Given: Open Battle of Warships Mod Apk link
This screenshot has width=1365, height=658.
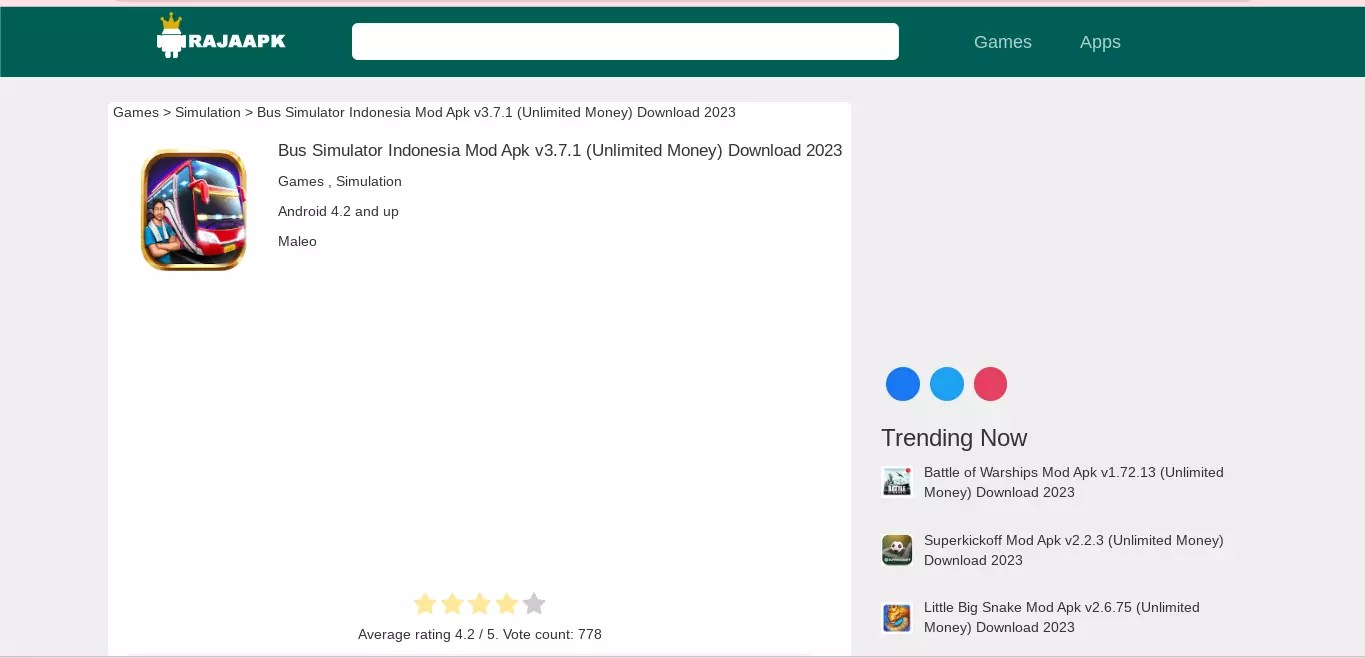Looking at the screenshot, I should pyautogui.click(x=1074, y=482).
